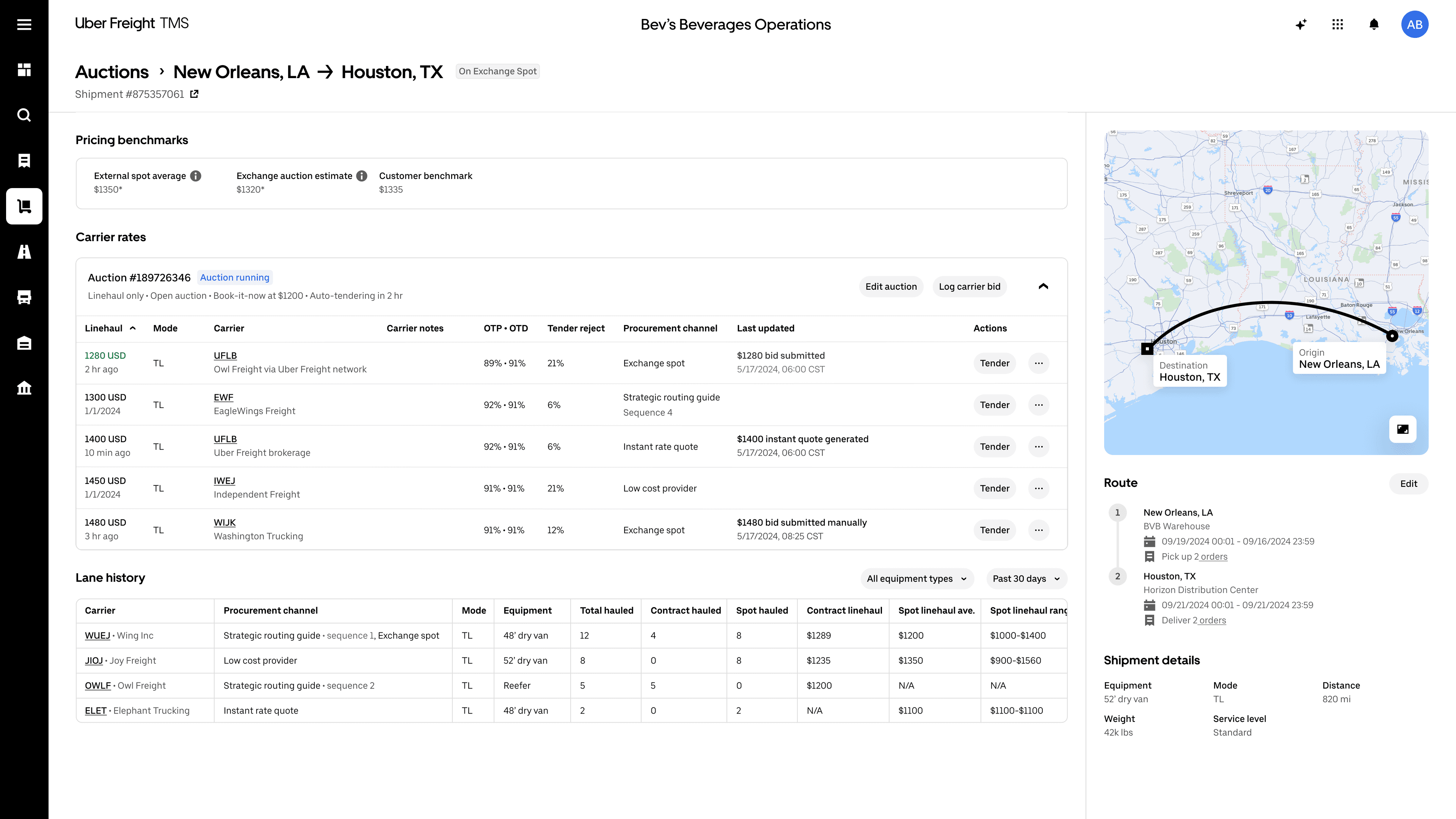Click the Edit route button
This screenshot has height=819, width=1456.
click(1409, 484)
